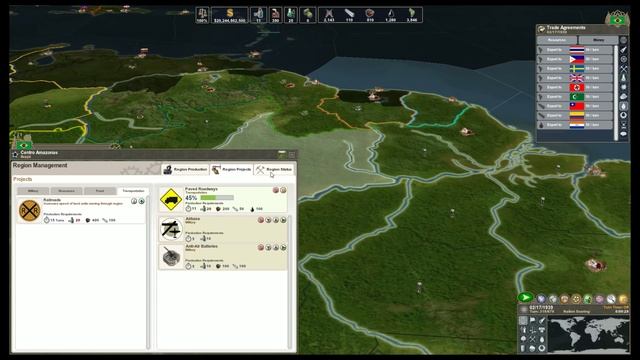Open the Region Production tab
This screenshot has height=360, width=640.
[x=186, y=169]
